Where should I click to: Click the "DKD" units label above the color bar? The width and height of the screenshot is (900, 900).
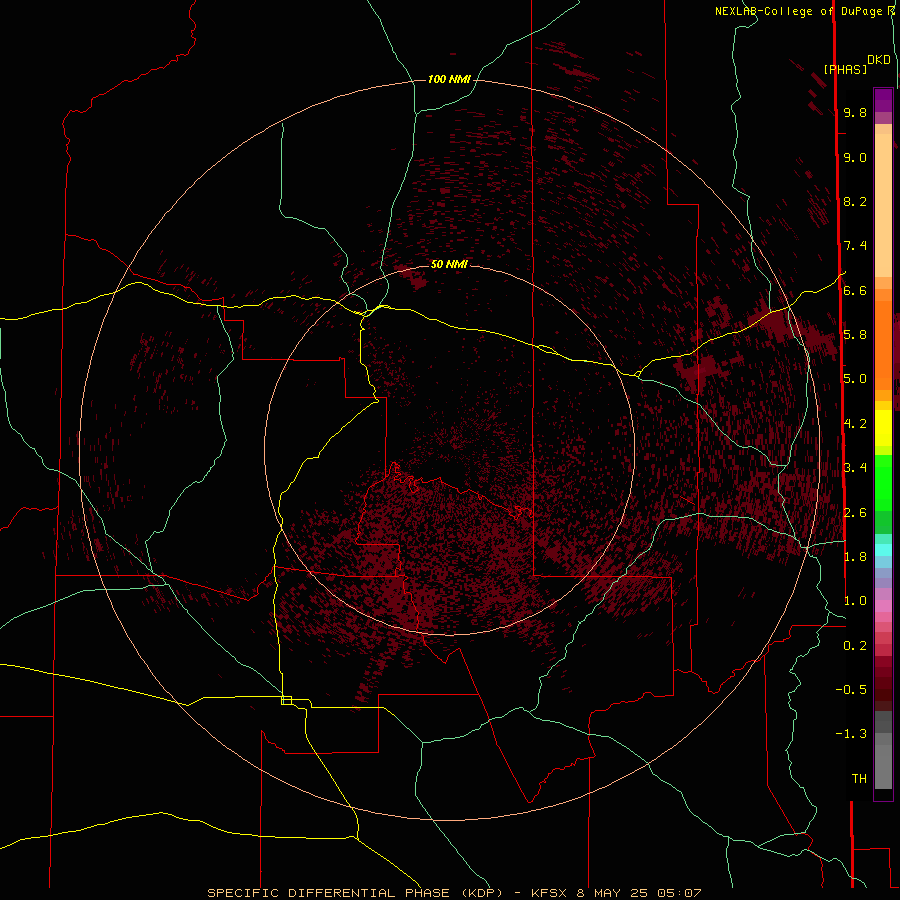(x=879, y=60)
